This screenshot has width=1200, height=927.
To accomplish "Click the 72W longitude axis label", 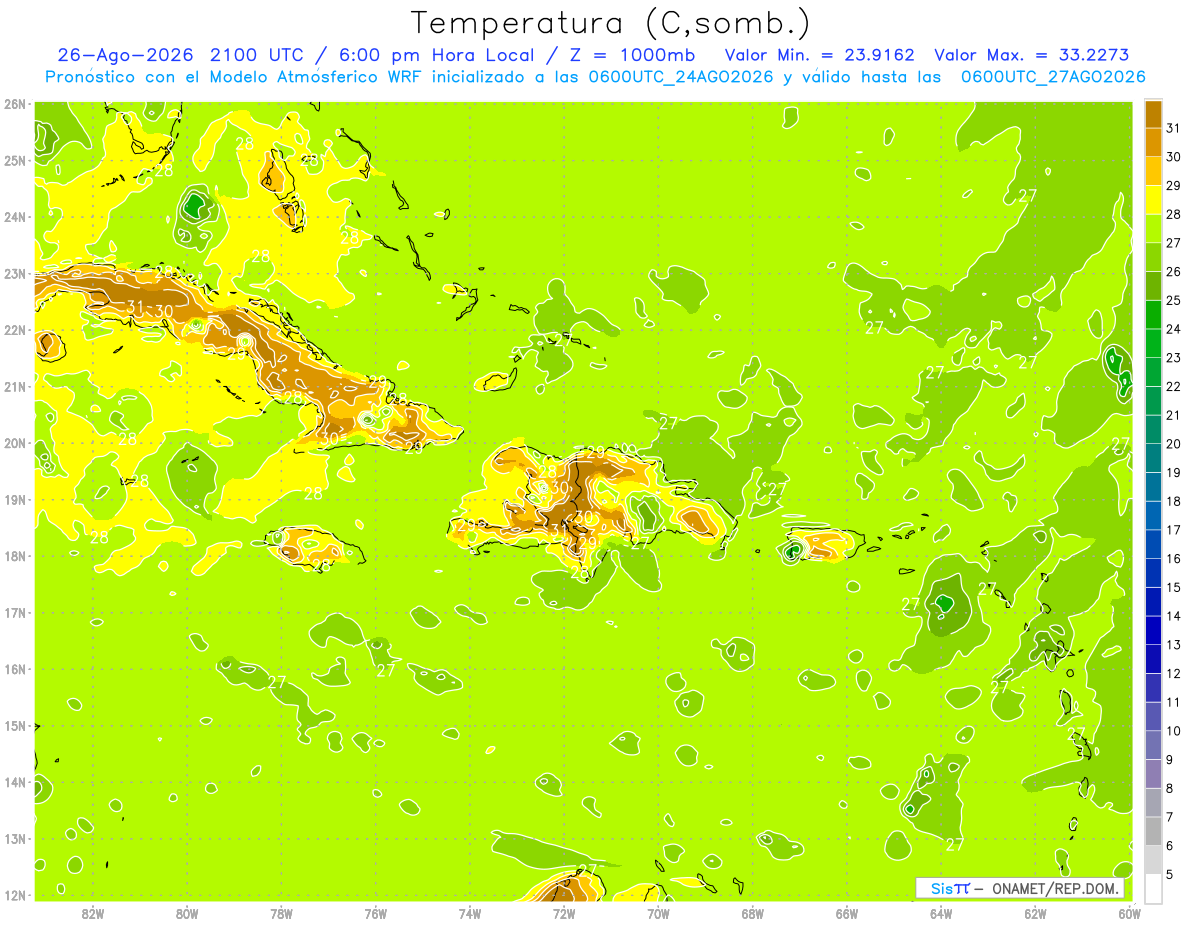I will point(564,913).
